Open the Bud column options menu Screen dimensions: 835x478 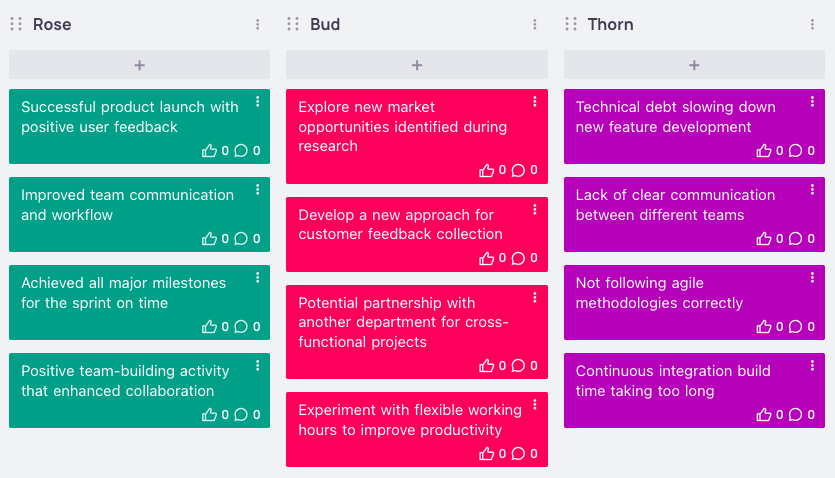(535, 24)
